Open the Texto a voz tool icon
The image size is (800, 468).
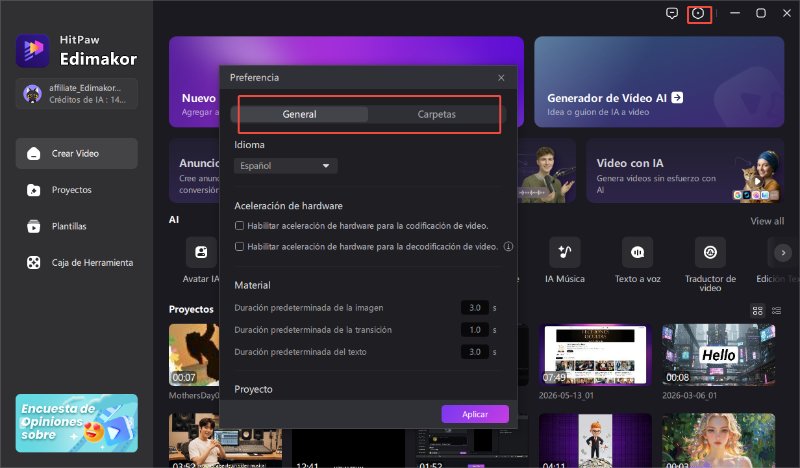[637, 252]
